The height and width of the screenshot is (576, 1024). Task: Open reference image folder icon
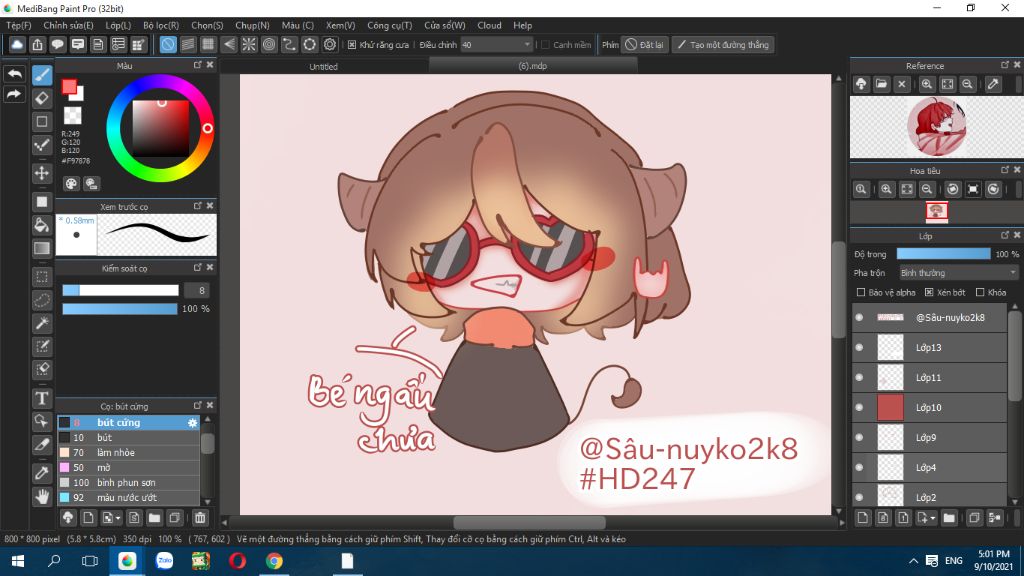[x=882, y=84]
